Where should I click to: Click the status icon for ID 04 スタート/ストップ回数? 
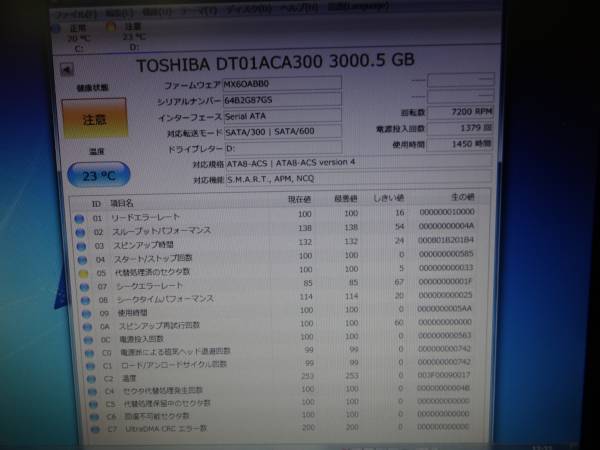[82, 260]
